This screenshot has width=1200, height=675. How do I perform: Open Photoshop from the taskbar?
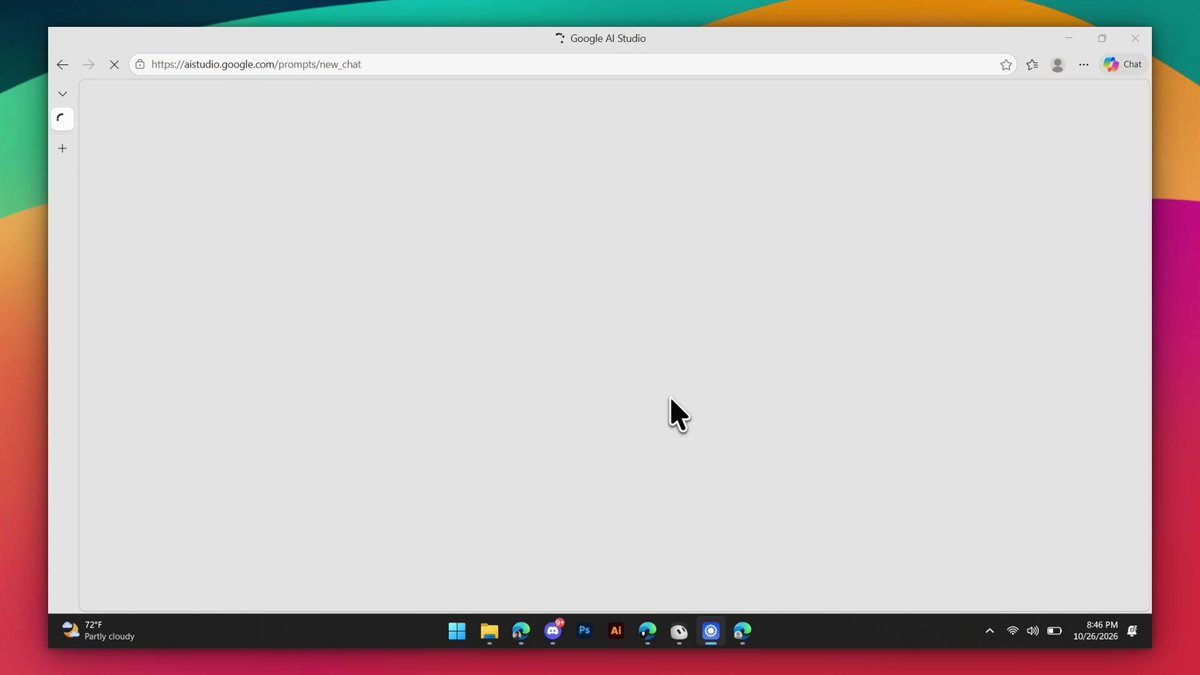tap(585, 630)
